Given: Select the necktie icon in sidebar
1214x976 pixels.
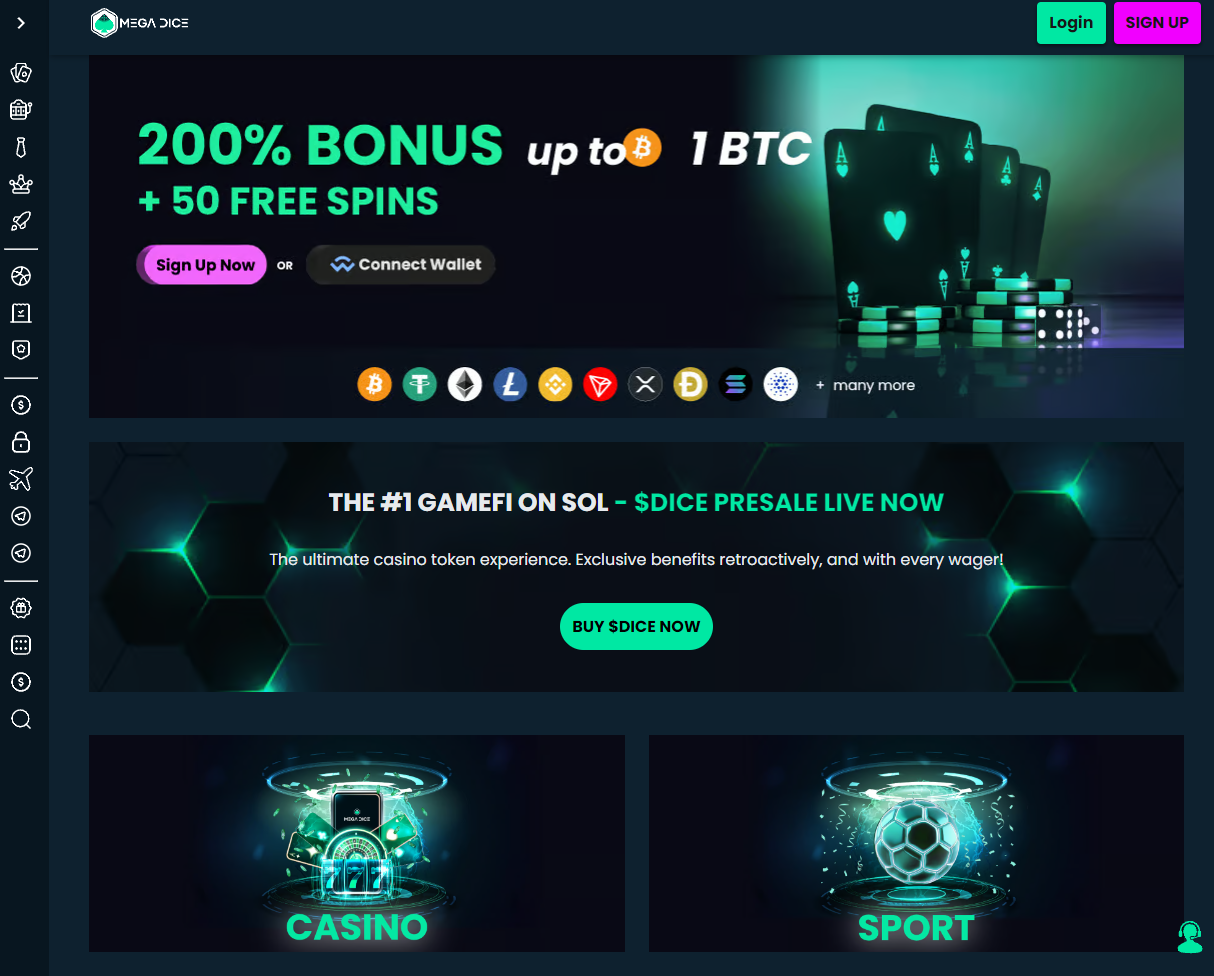Looking at the screenshot, I should 21,148.
